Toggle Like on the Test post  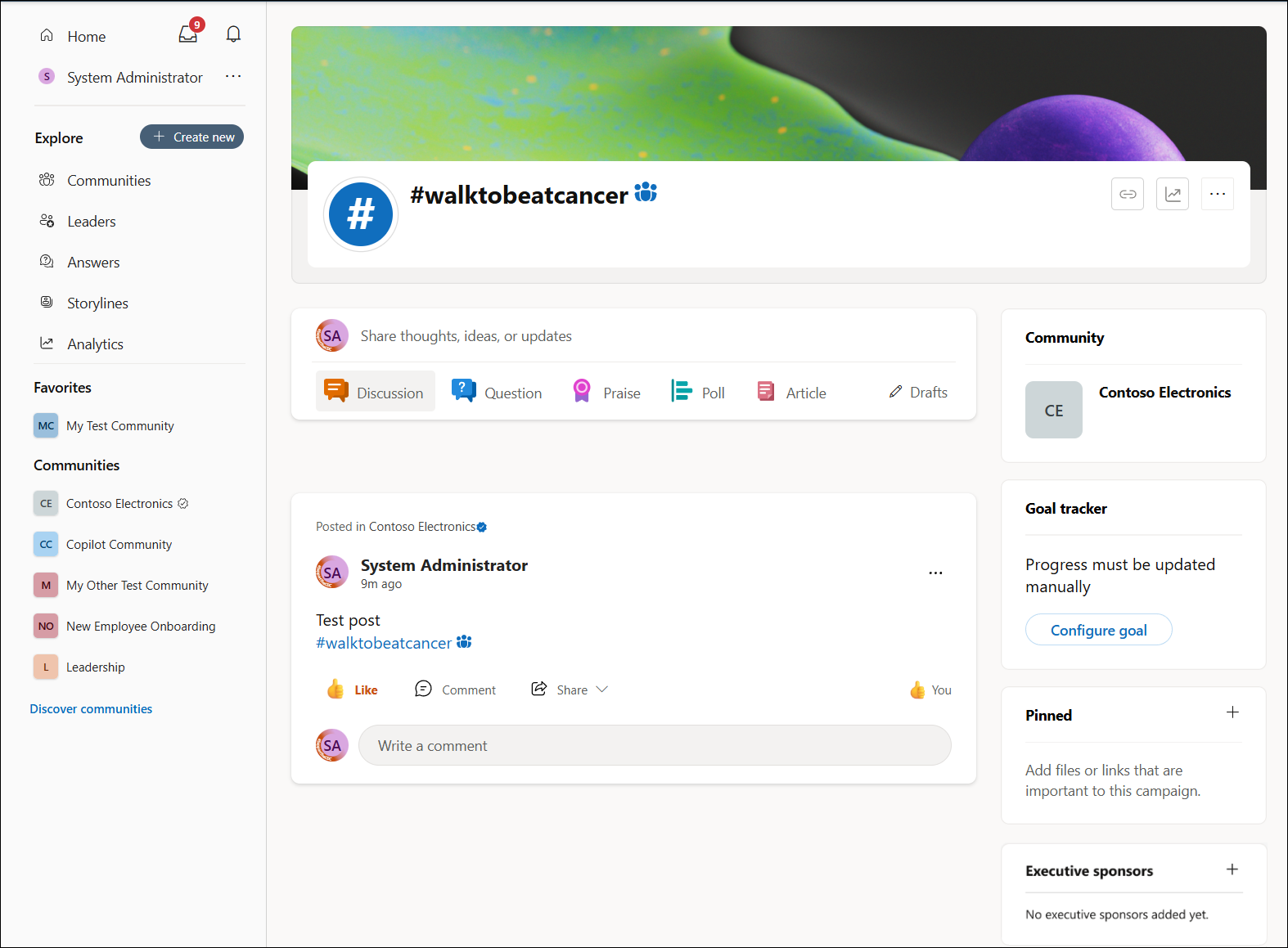353,690
